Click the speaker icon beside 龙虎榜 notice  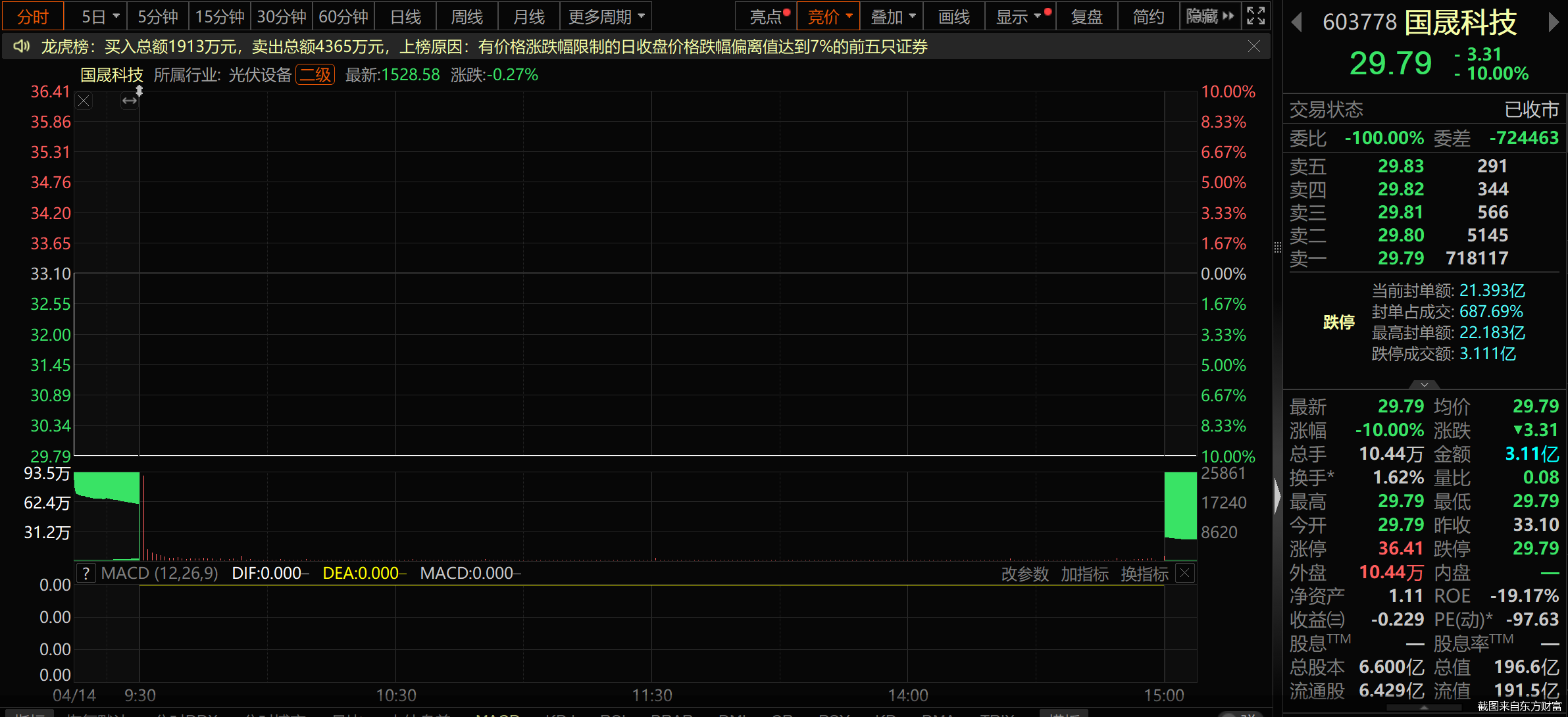pos(22,46)
